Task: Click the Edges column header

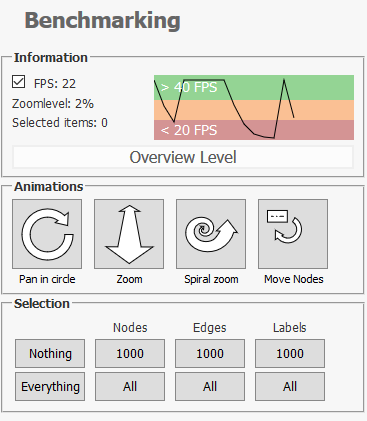Action: click(x=210, y=327)
